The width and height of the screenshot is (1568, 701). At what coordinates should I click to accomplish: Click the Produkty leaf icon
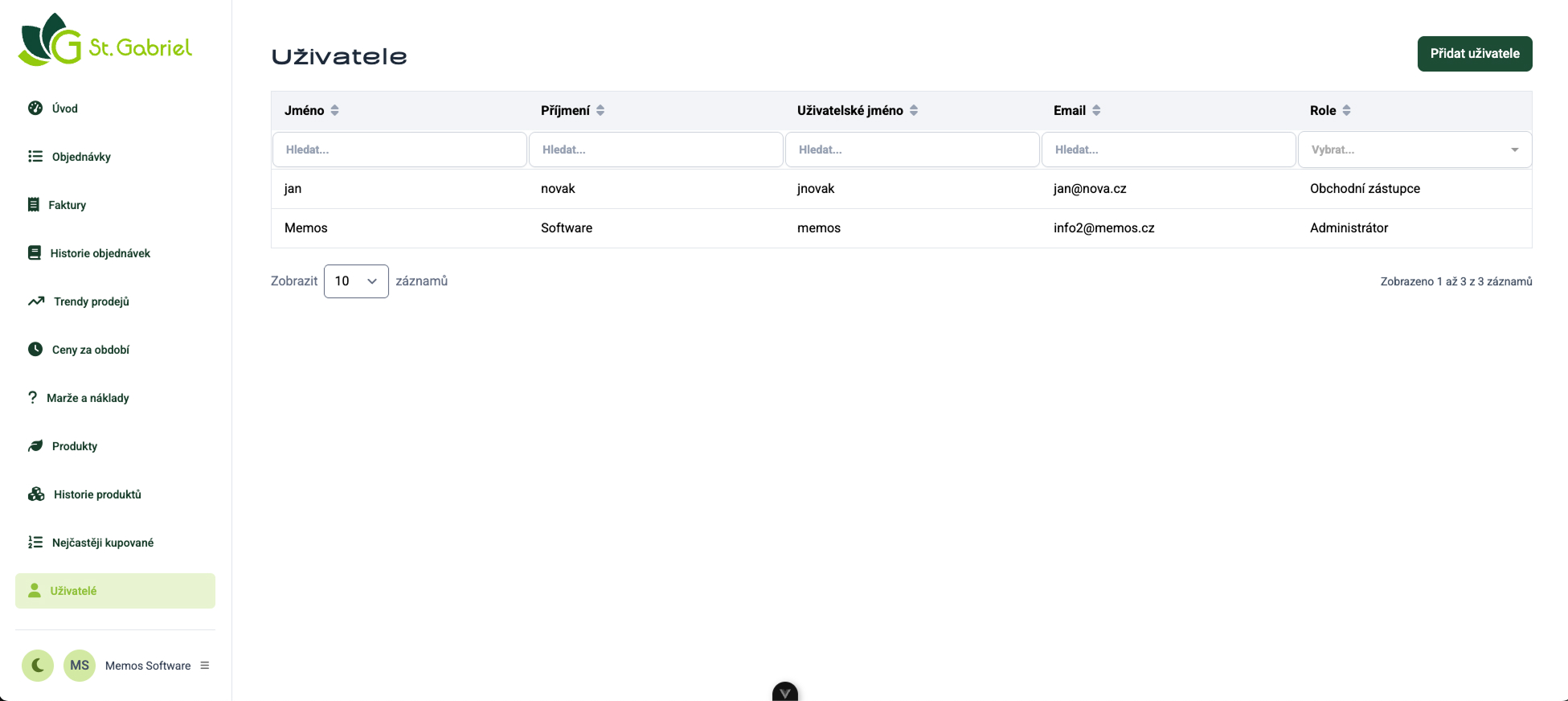click(x=35, y=446)
